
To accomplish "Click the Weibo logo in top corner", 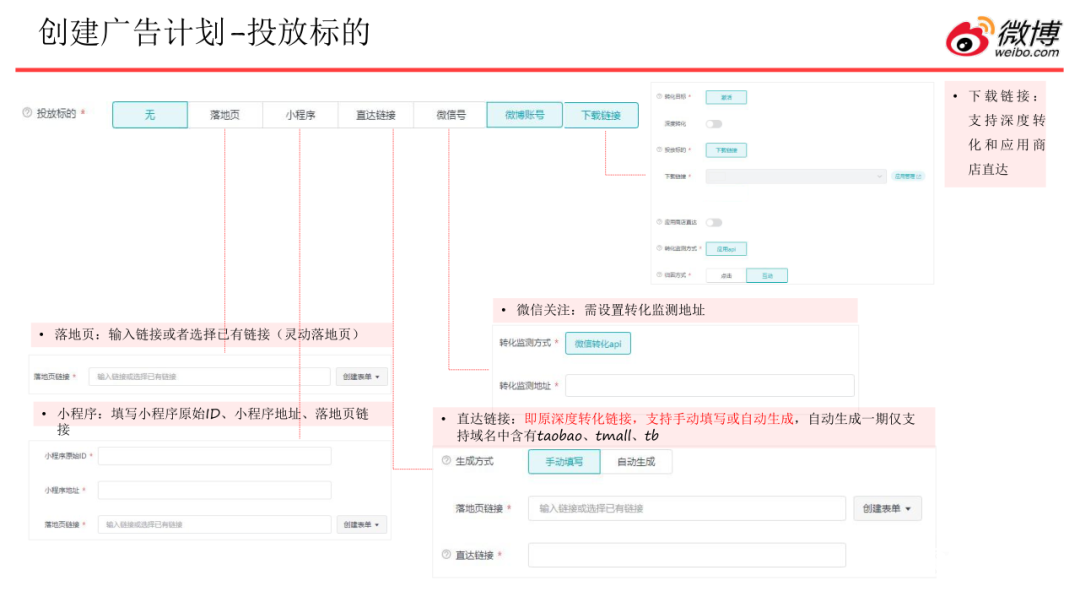I will point(1001,37).
